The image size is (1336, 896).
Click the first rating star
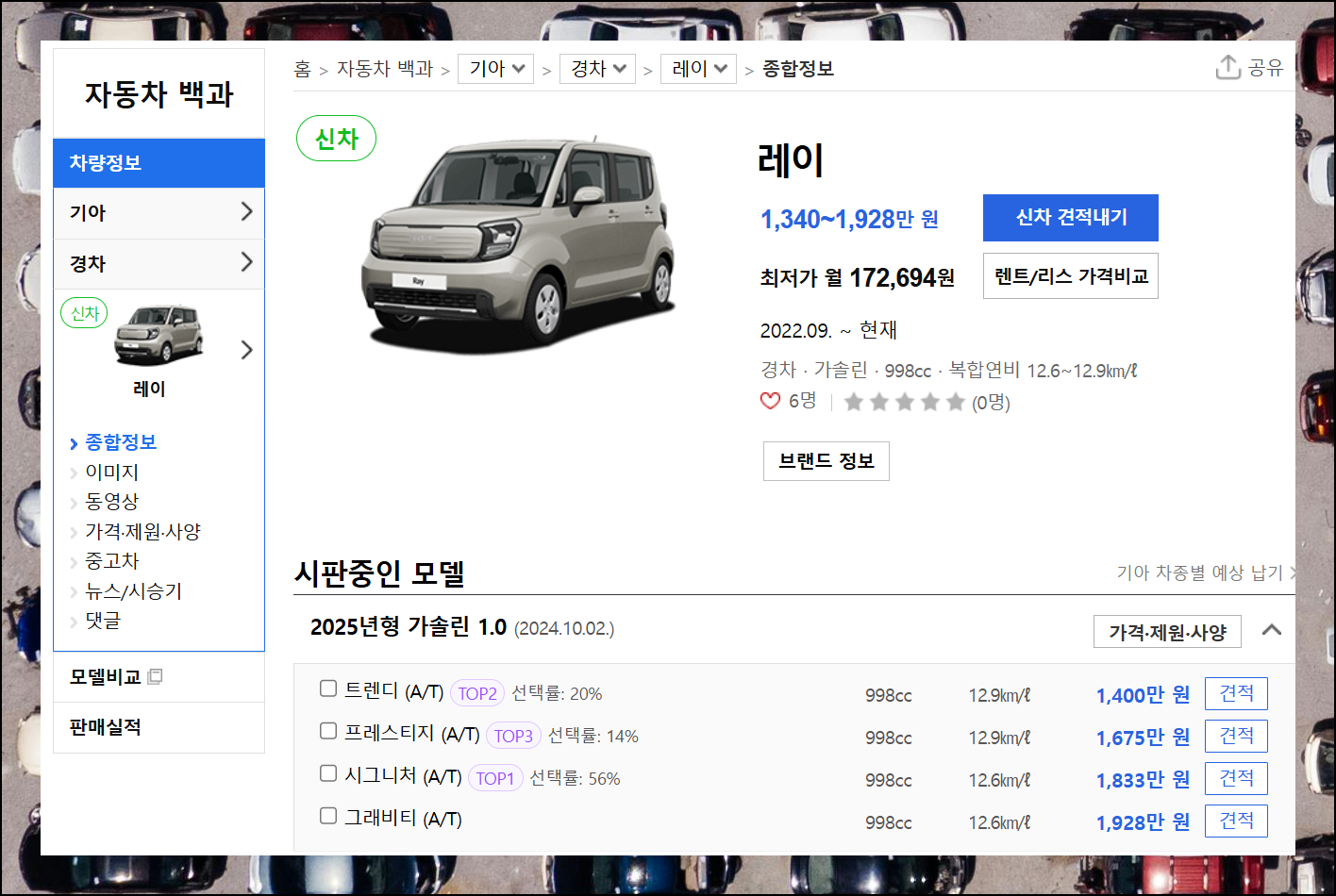point(854,403)
